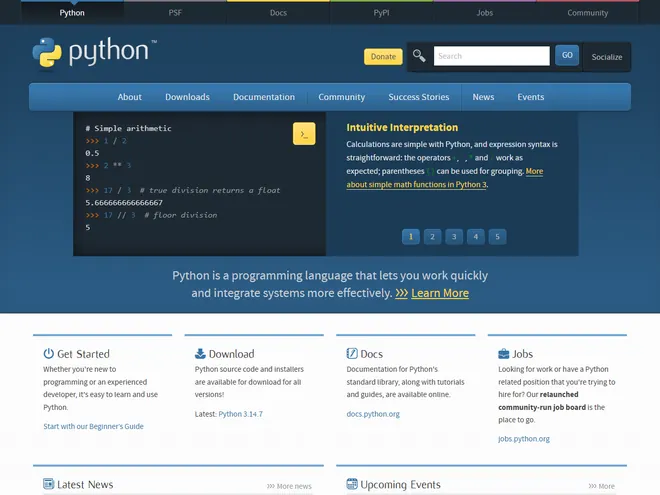Image resolution: width=660 pixels, height=495 pixels.
Task: Open the Success Stories menu
Action: coord(419,97)
